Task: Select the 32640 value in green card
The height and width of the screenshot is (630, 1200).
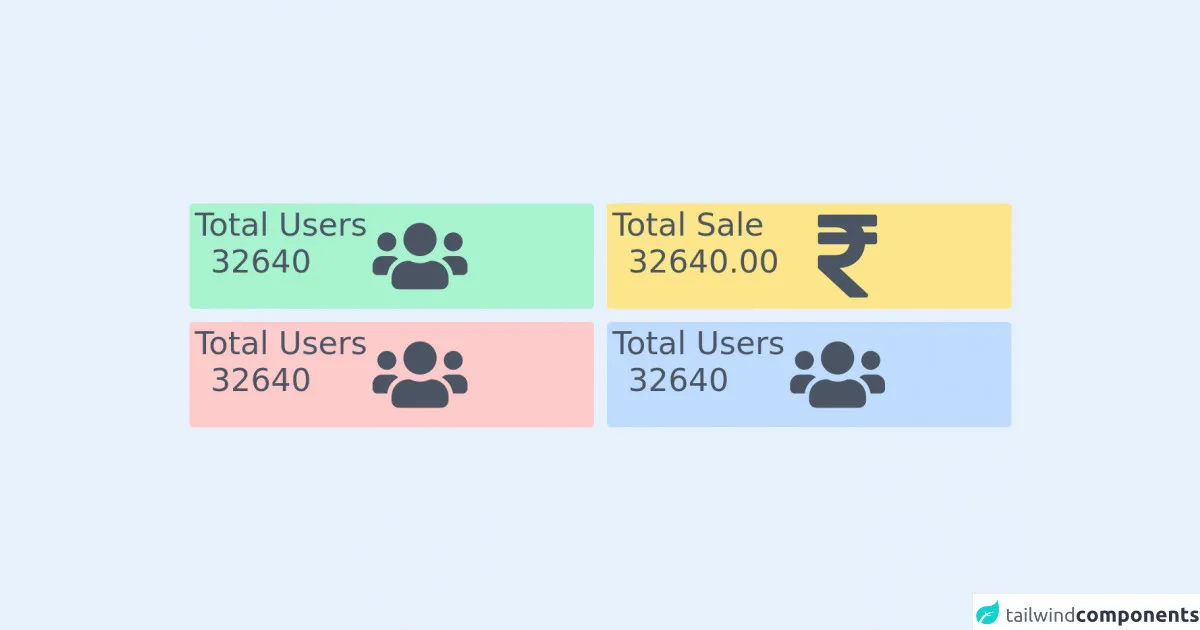Action: coord(261,262)
